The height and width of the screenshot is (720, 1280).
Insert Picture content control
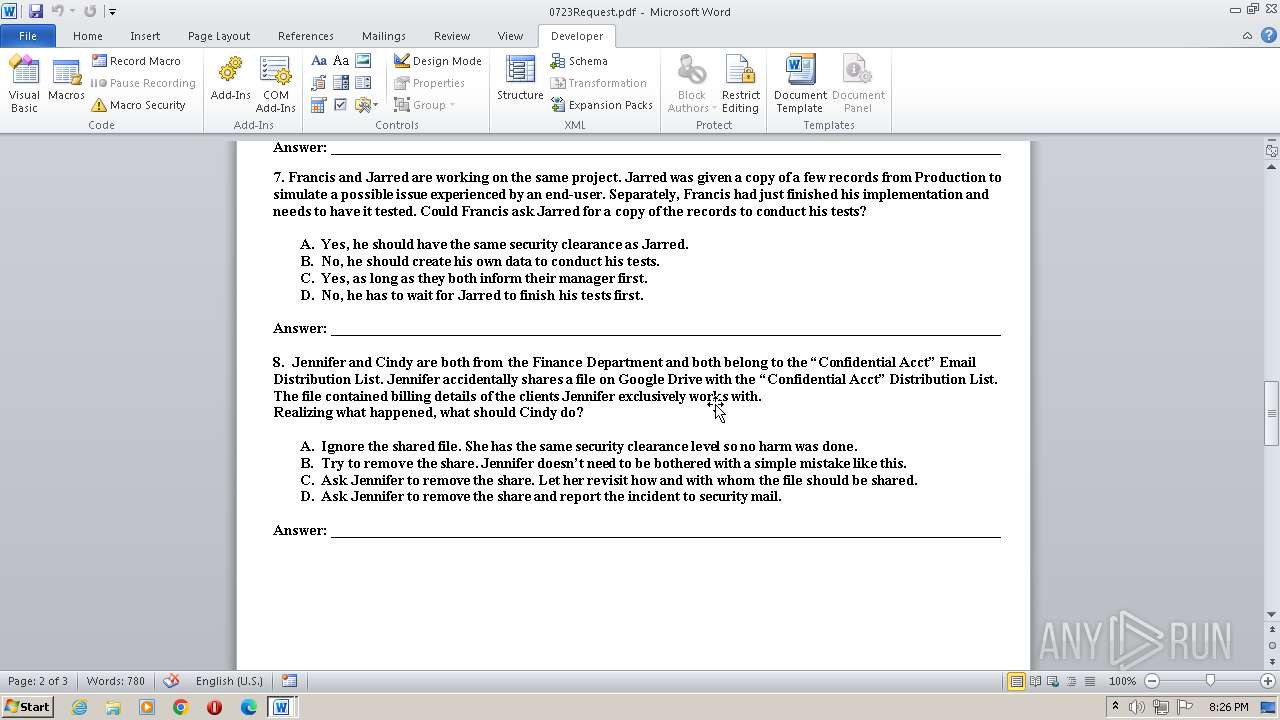pos(363,61)
